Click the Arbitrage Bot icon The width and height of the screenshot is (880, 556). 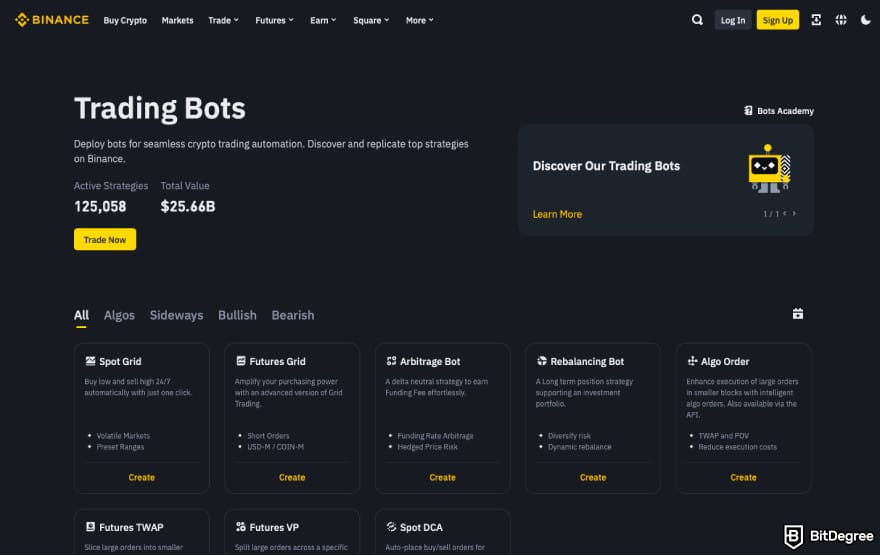click(391, 361)
